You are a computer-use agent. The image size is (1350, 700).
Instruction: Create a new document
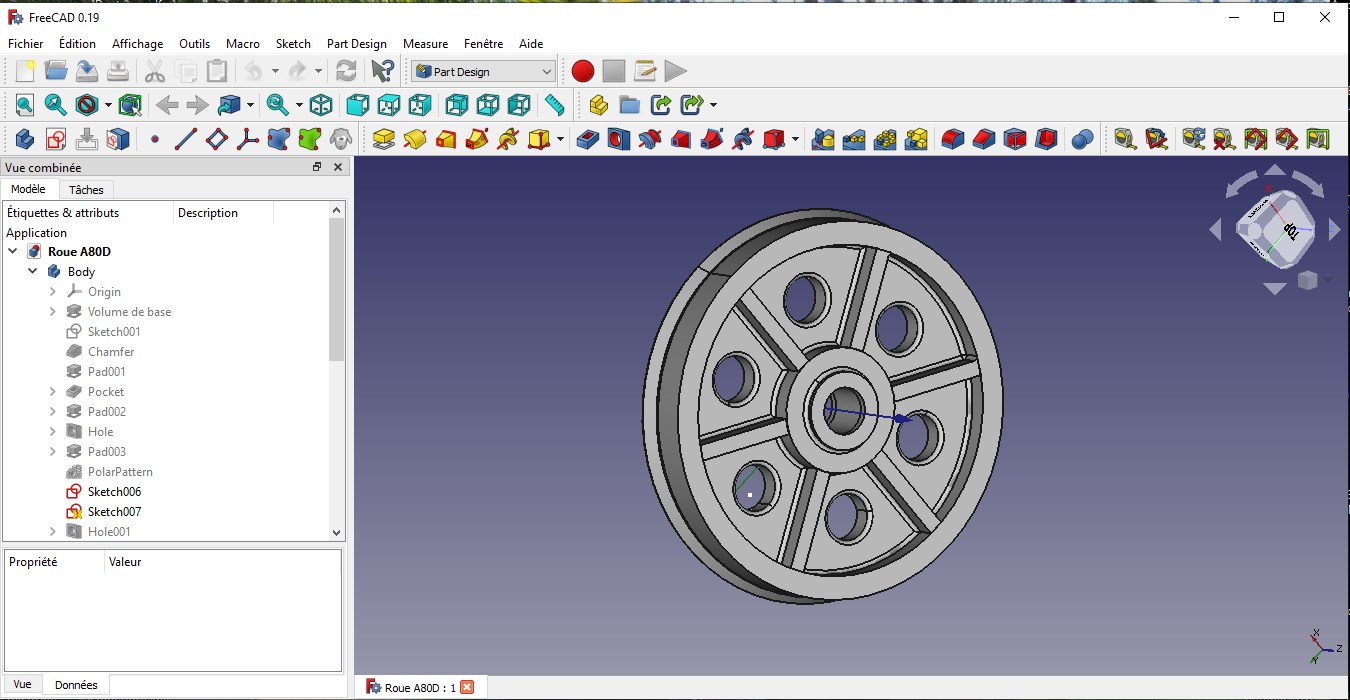pos(25,71)
